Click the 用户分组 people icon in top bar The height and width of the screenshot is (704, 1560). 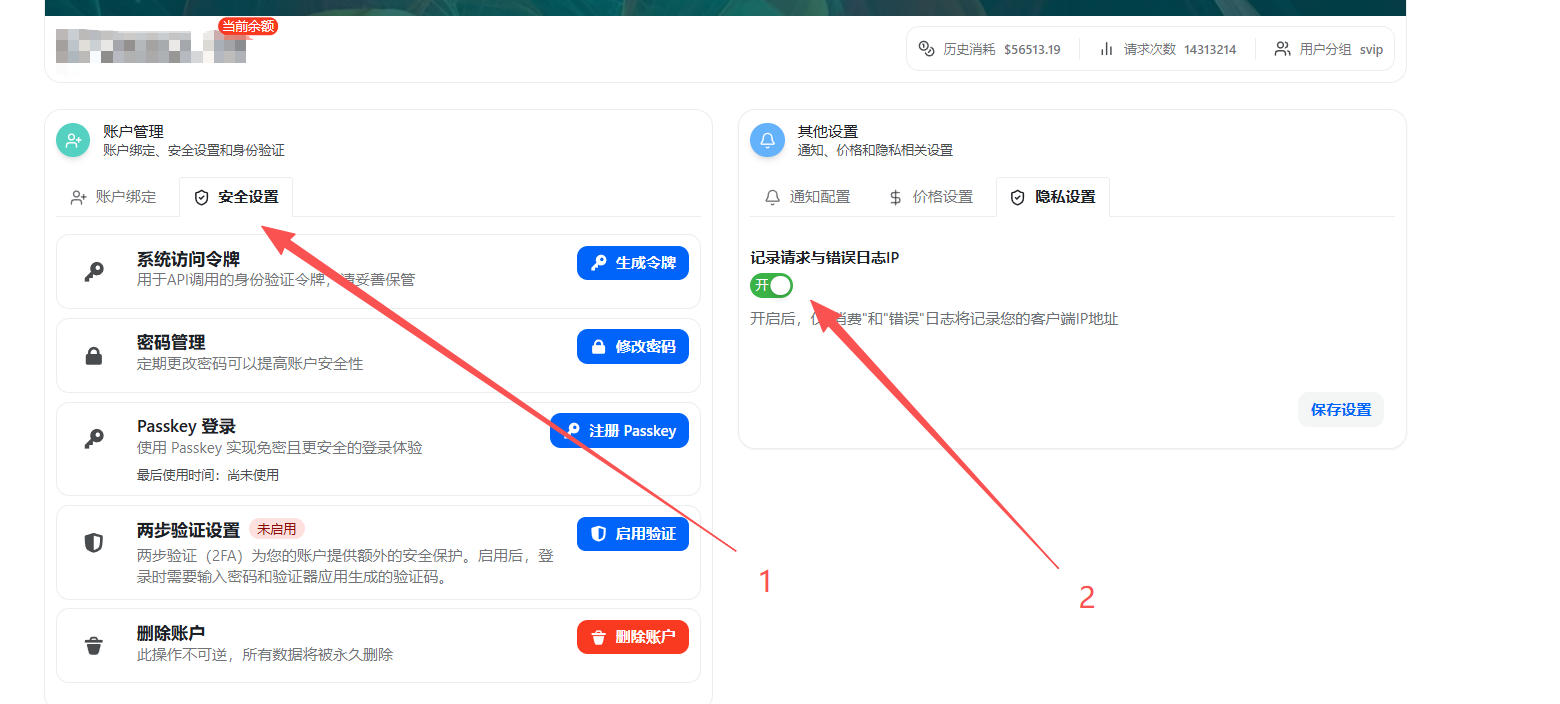(1281, 48)
